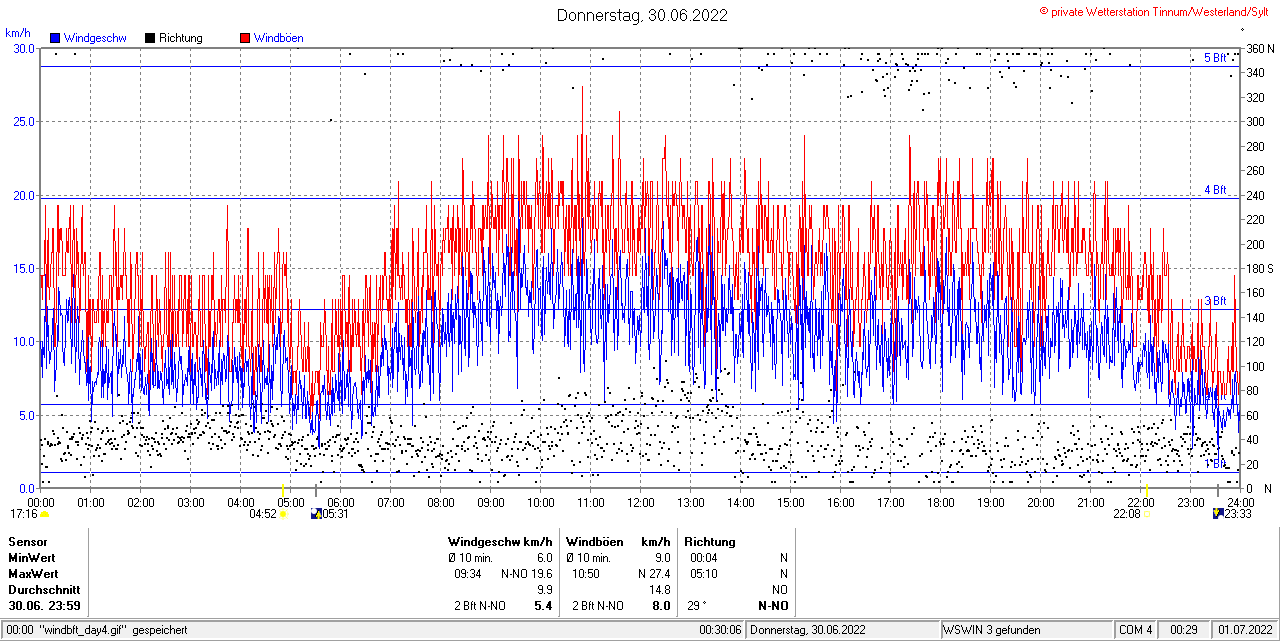1280x641 pixels.
Task: Click the 05:31 moon time text
Action: (x=337, y=514)
